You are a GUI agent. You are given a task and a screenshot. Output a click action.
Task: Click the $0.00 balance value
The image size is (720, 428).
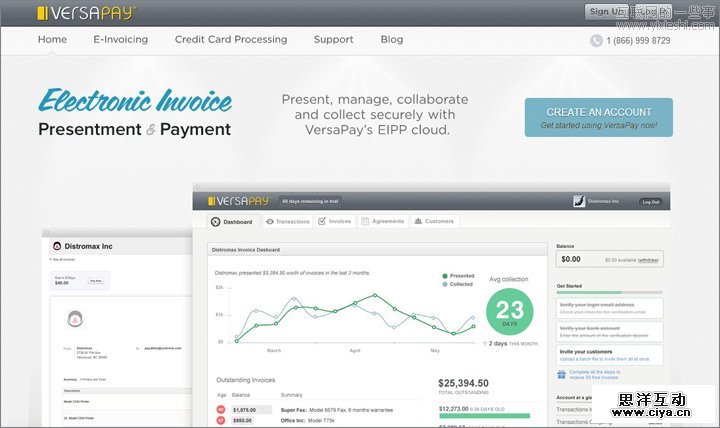click(x=571, y=259)
